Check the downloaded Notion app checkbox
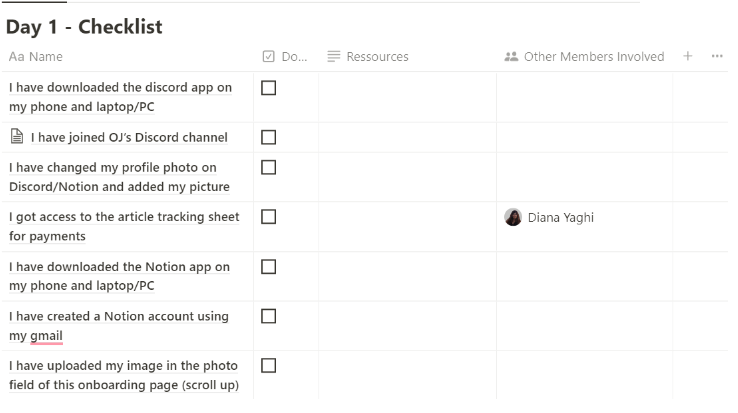The image size is (738, 413). pos(268,266)
